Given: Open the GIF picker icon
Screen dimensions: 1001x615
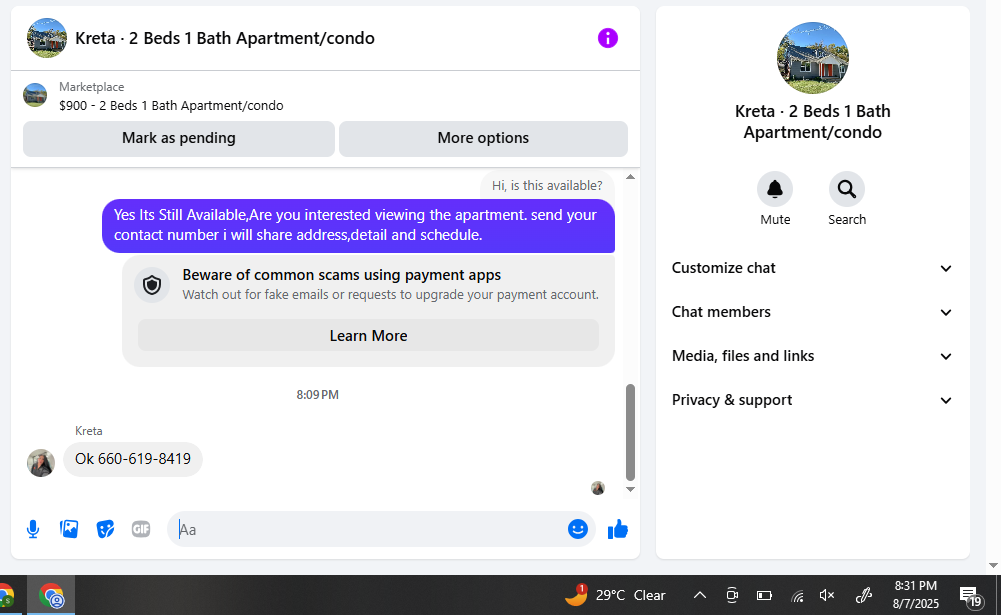Looking at the screenshot, I should click(141, 529).
